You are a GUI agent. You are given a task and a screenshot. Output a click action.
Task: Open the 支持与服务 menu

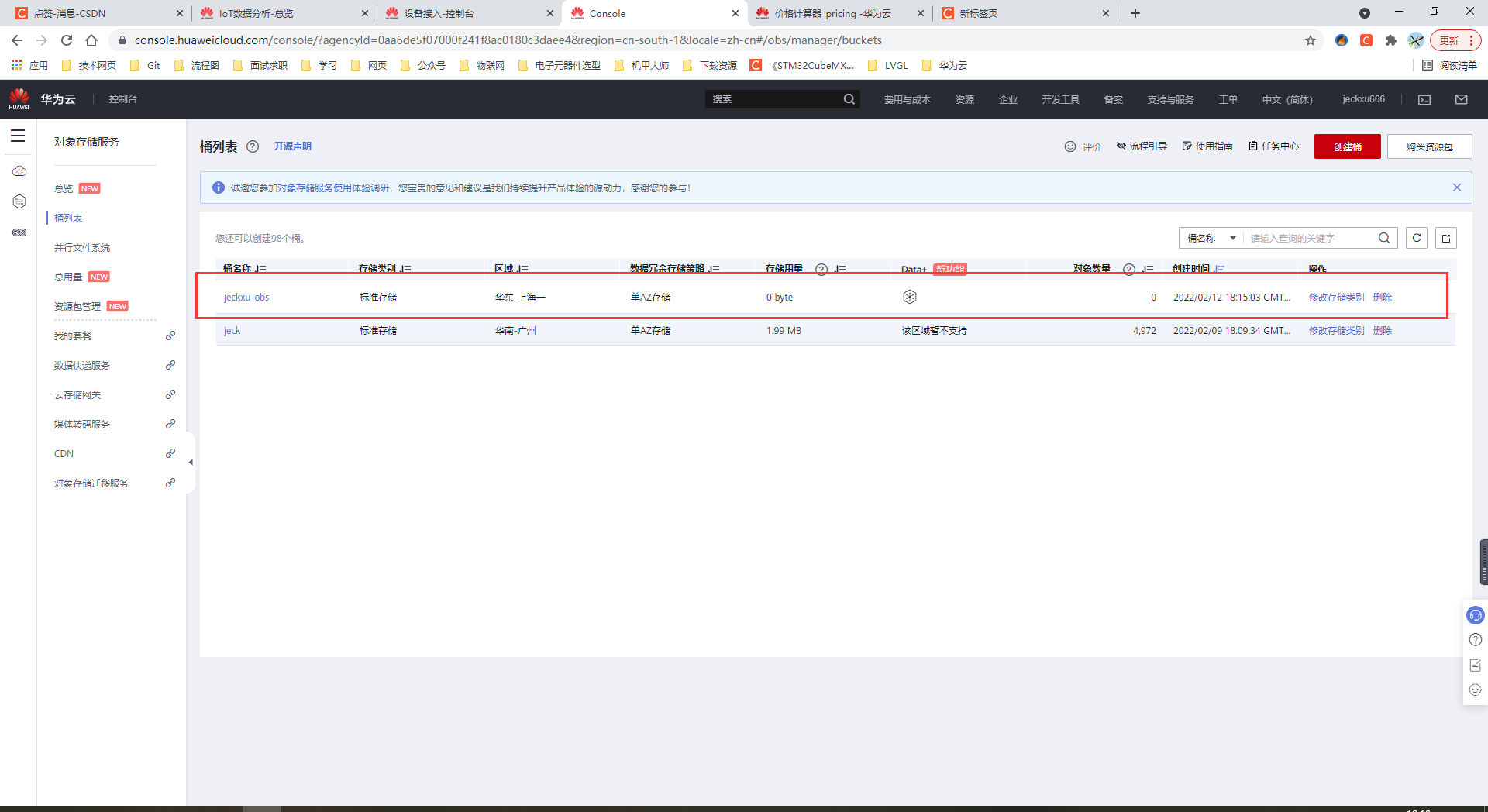tap(1170, 99)
